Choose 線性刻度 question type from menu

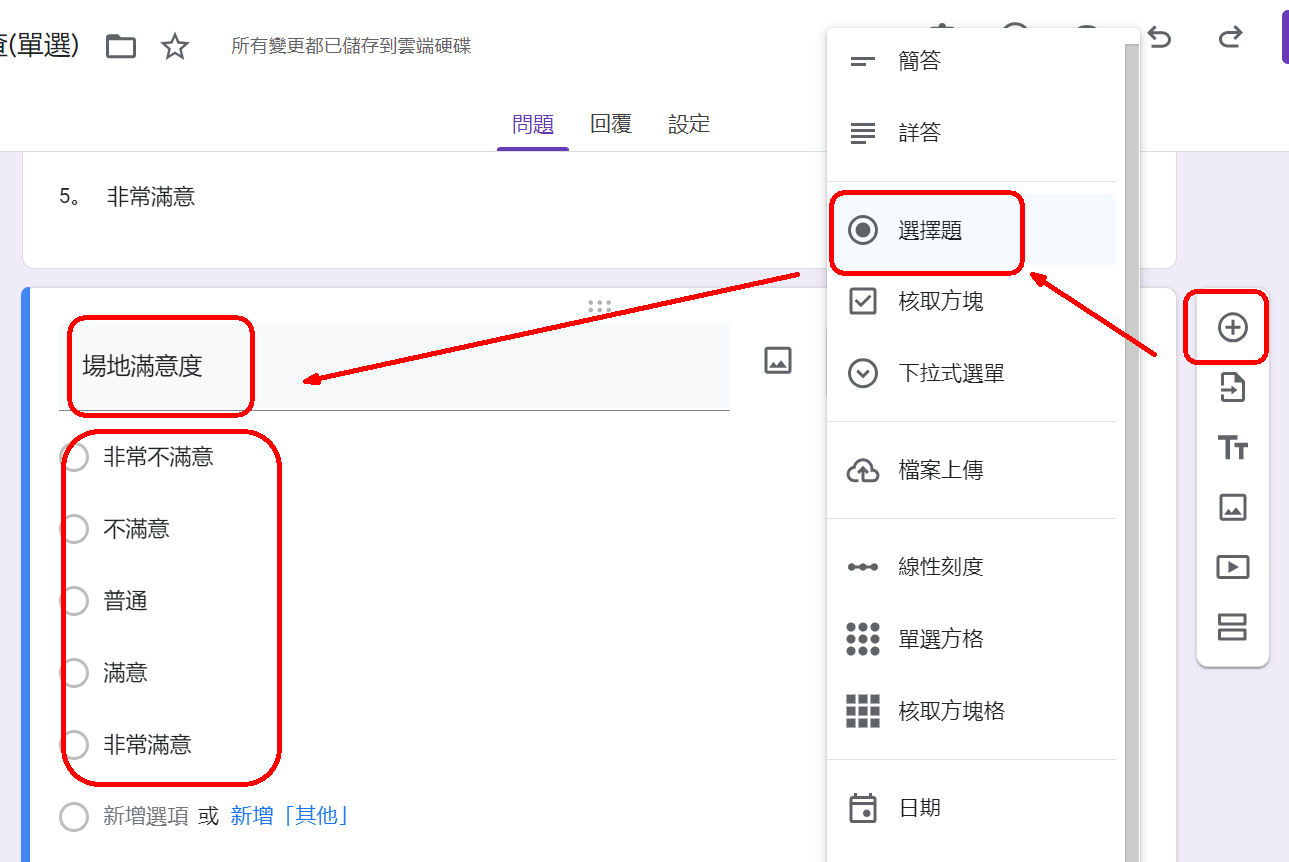click(940, 567)
